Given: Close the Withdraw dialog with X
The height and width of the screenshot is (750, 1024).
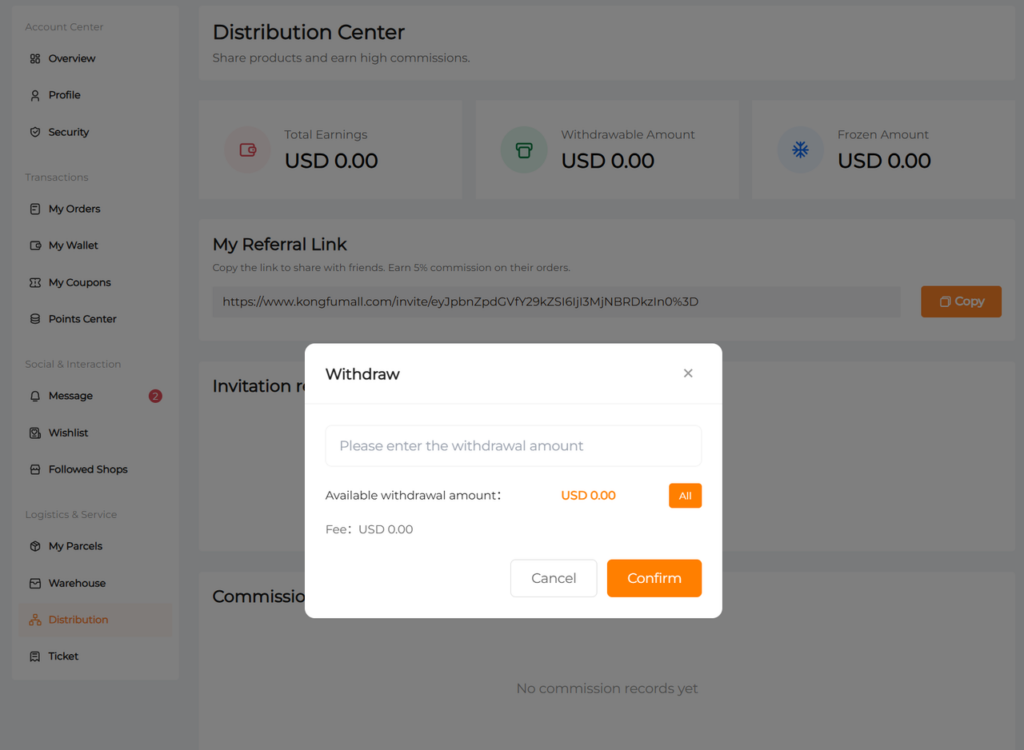Looking at the screenshot, I should point(688,373).
